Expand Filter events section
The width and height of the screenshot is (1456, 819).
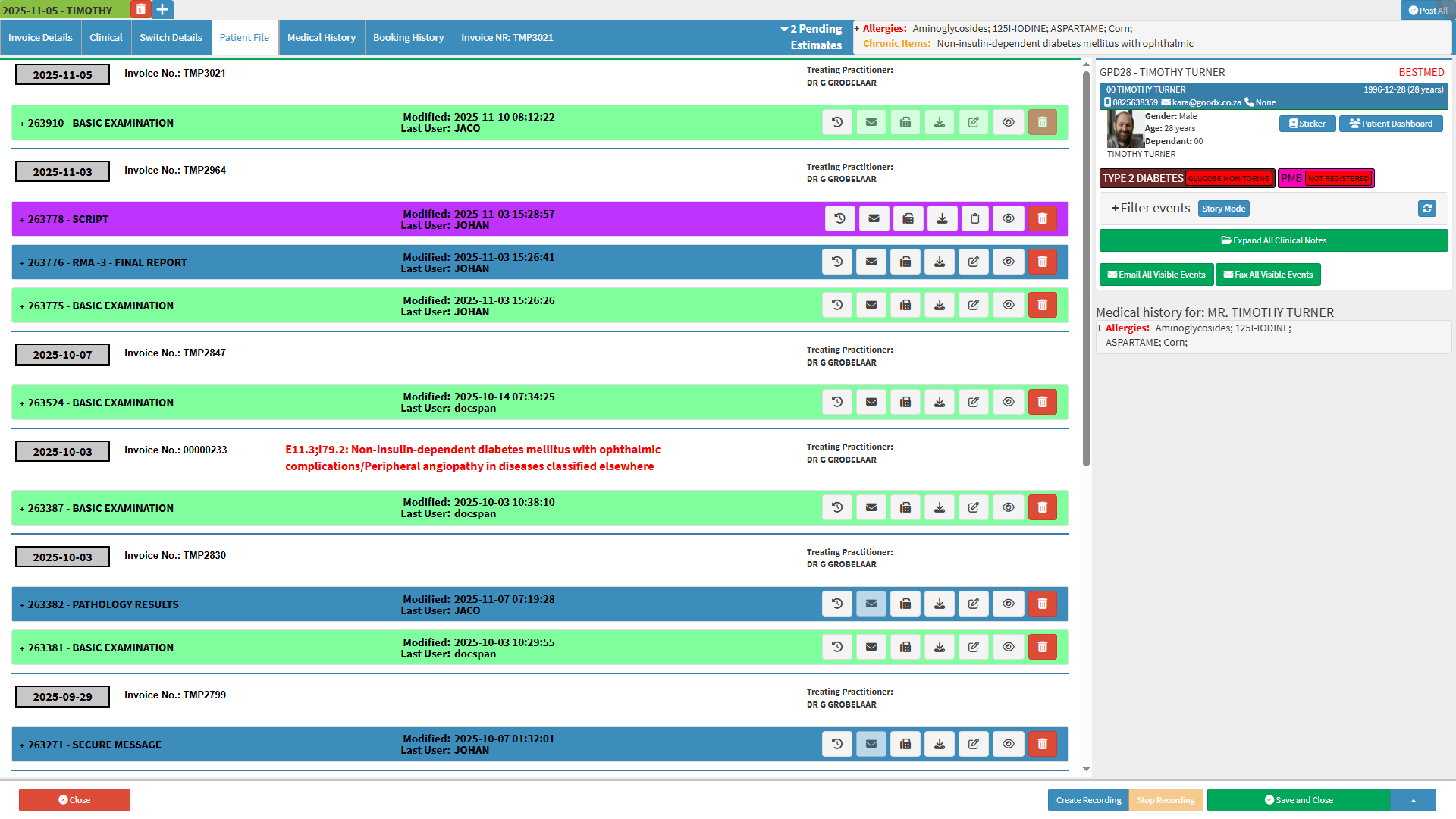1150,208
